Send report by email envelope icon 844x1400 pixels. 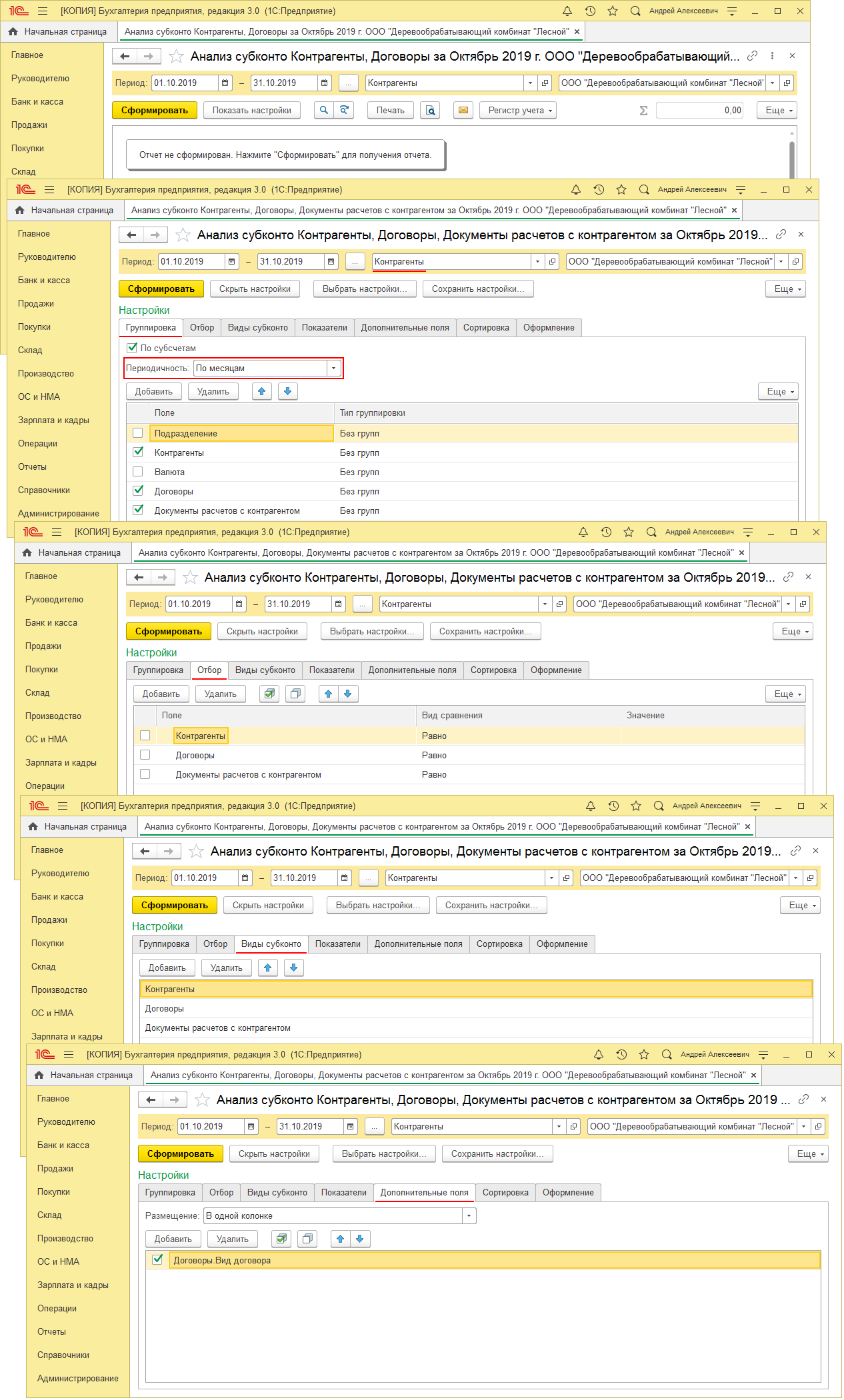[x=463, y=111]
